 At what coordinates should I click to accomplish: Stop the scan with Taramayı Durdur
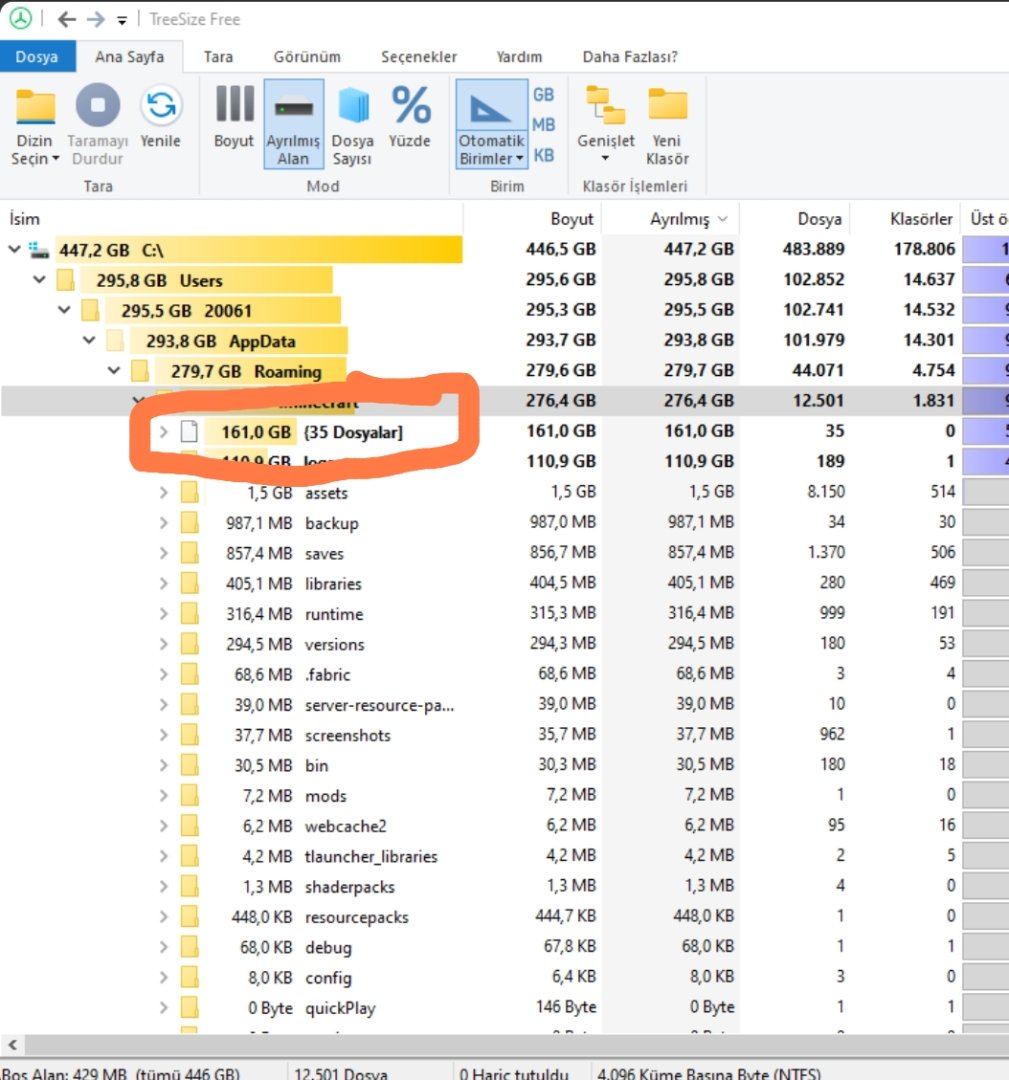(98, 124)
